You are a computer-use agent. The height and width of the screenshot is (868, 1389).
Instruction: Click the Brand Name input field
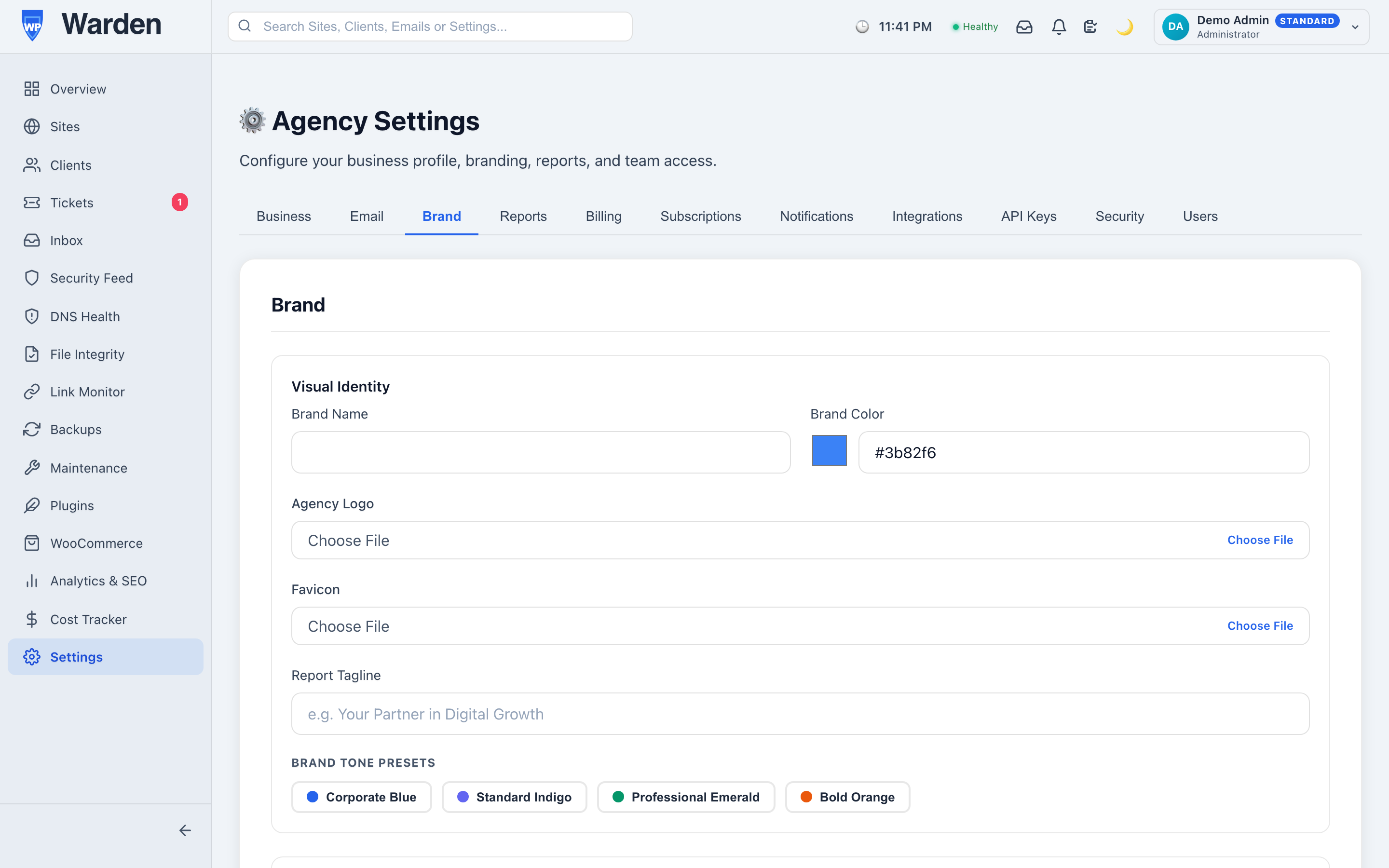tap(541, 452)
